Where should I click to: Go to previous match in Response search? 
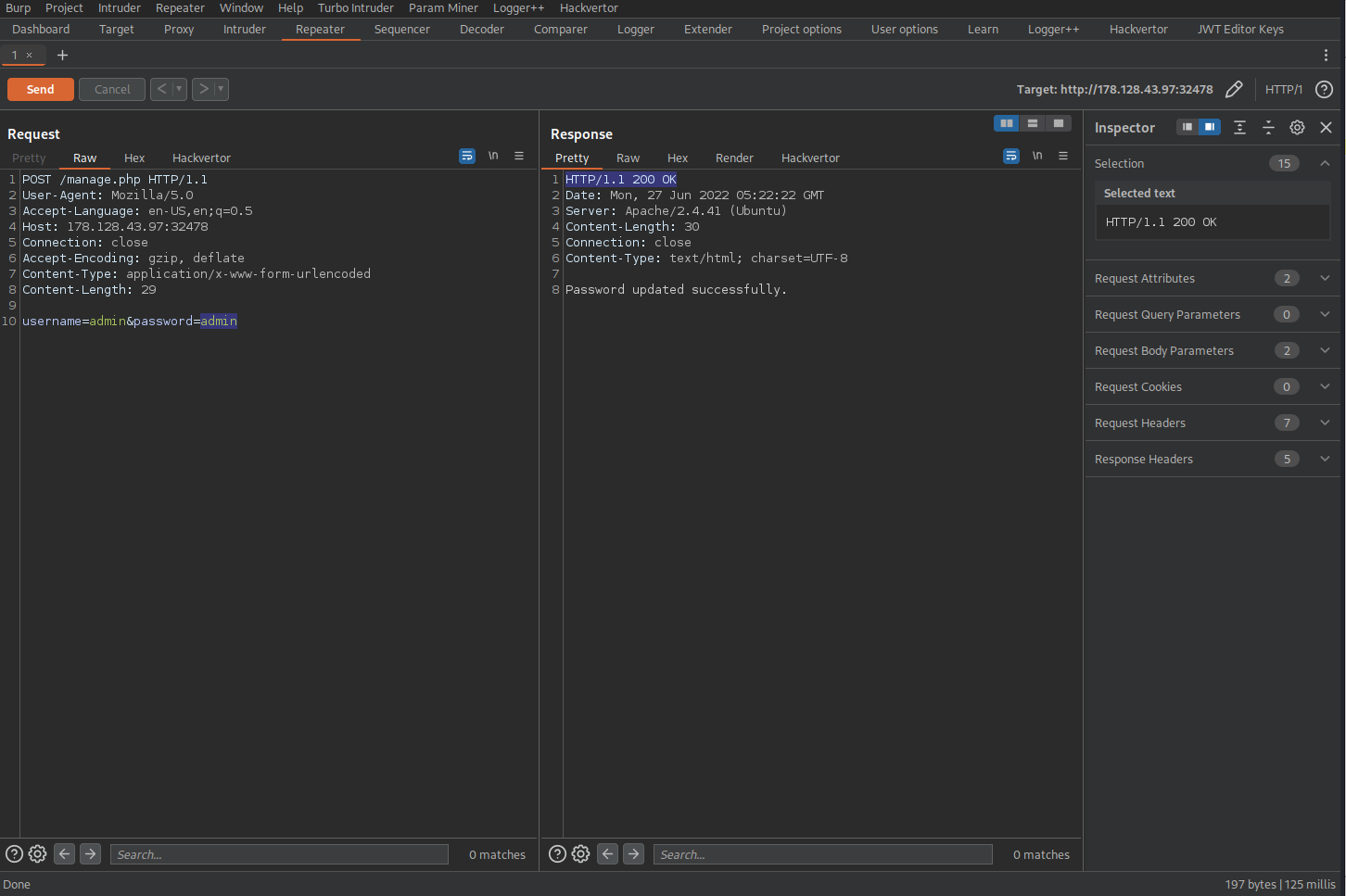[607, 853]
